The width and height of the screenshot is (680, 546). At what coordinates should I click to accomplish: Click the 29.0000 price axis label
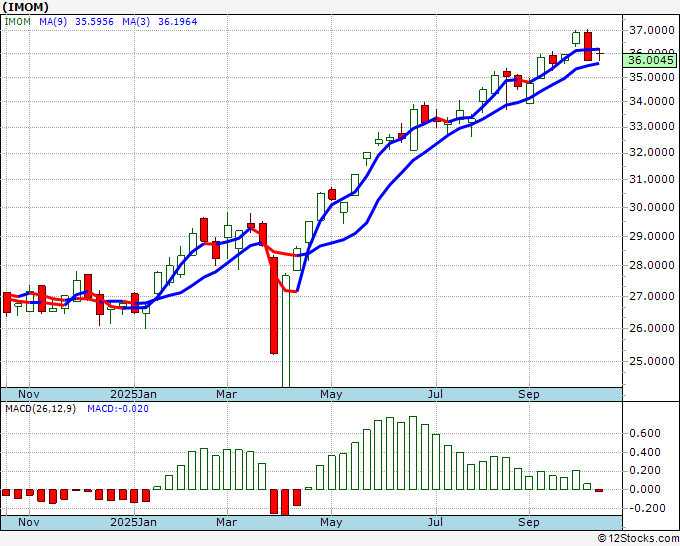pos(651,236)
